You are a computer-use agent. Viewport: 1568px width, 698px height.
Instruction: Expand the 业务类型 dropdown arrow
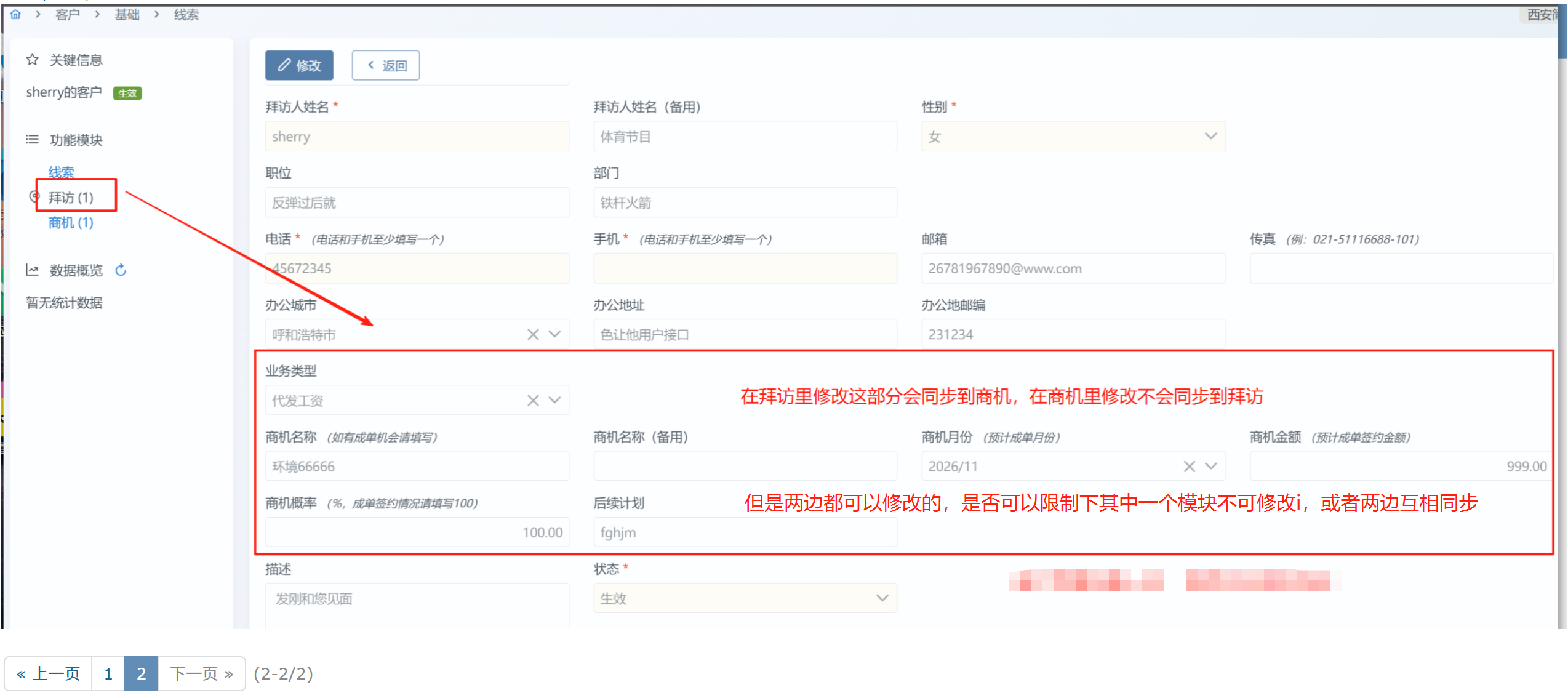tap(555, 401)
